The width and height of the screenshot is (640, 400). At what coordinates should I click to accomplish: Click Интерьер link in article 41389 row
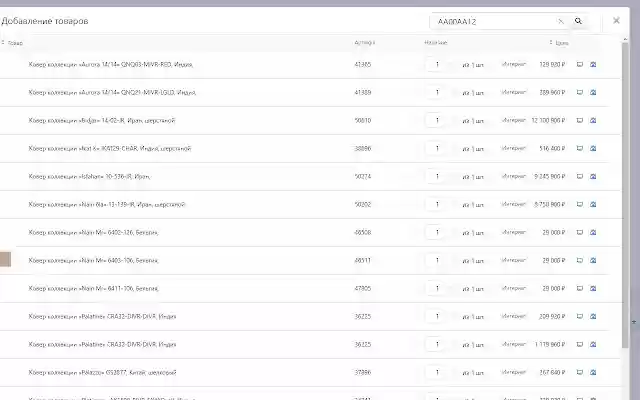[x=514, y=92]
